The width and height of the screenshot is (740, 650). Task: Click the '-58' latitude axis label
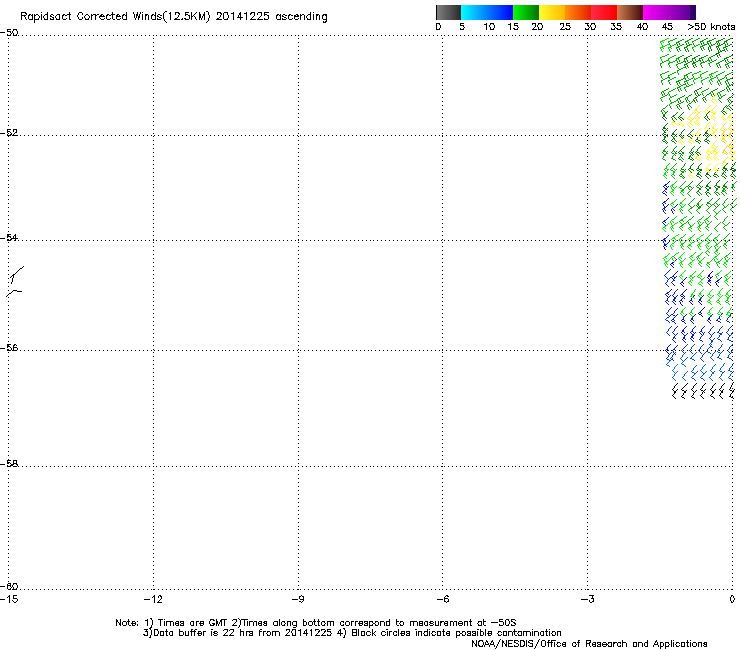point(9,464)
